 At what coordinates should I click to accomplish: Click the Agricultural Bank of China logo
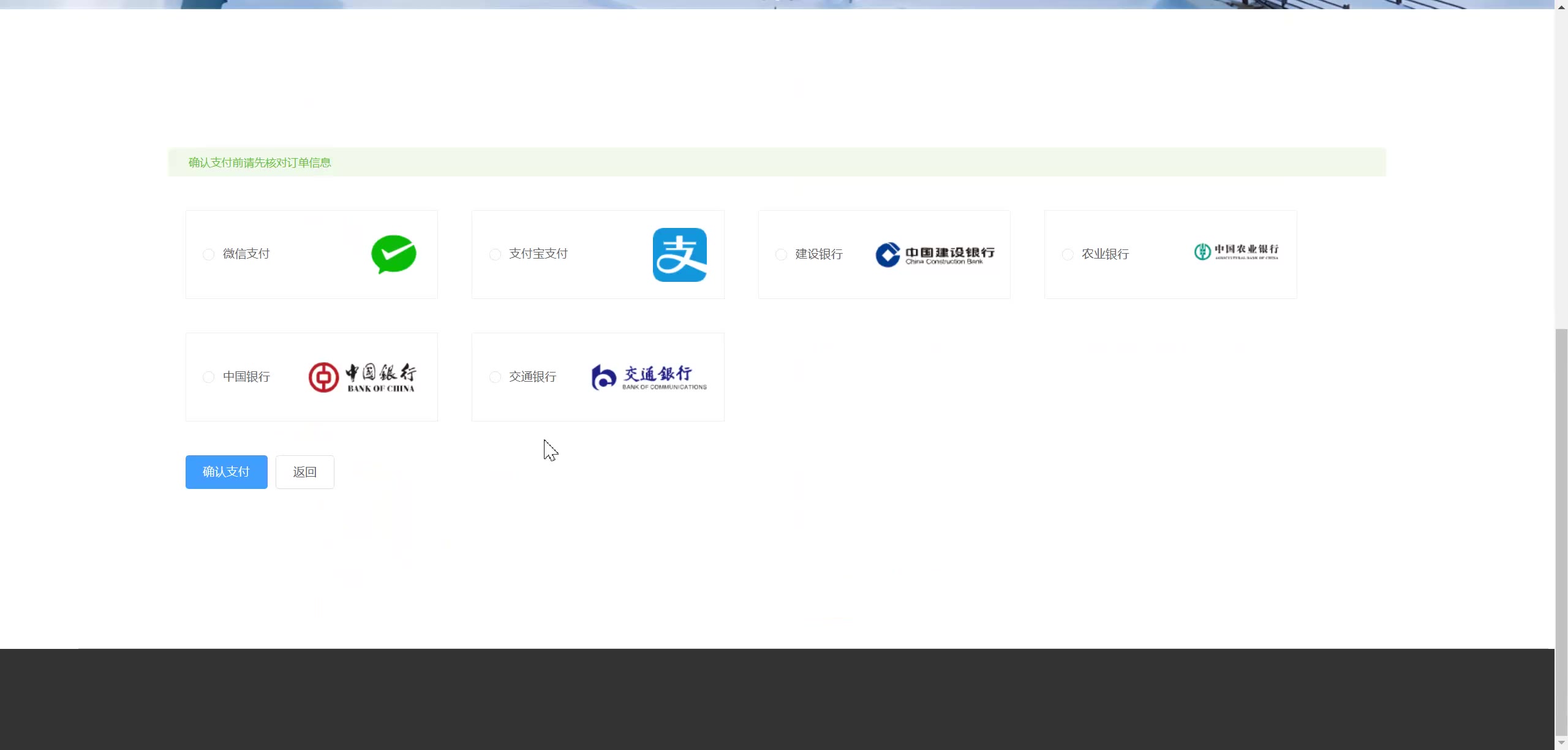coord(1236,252)
